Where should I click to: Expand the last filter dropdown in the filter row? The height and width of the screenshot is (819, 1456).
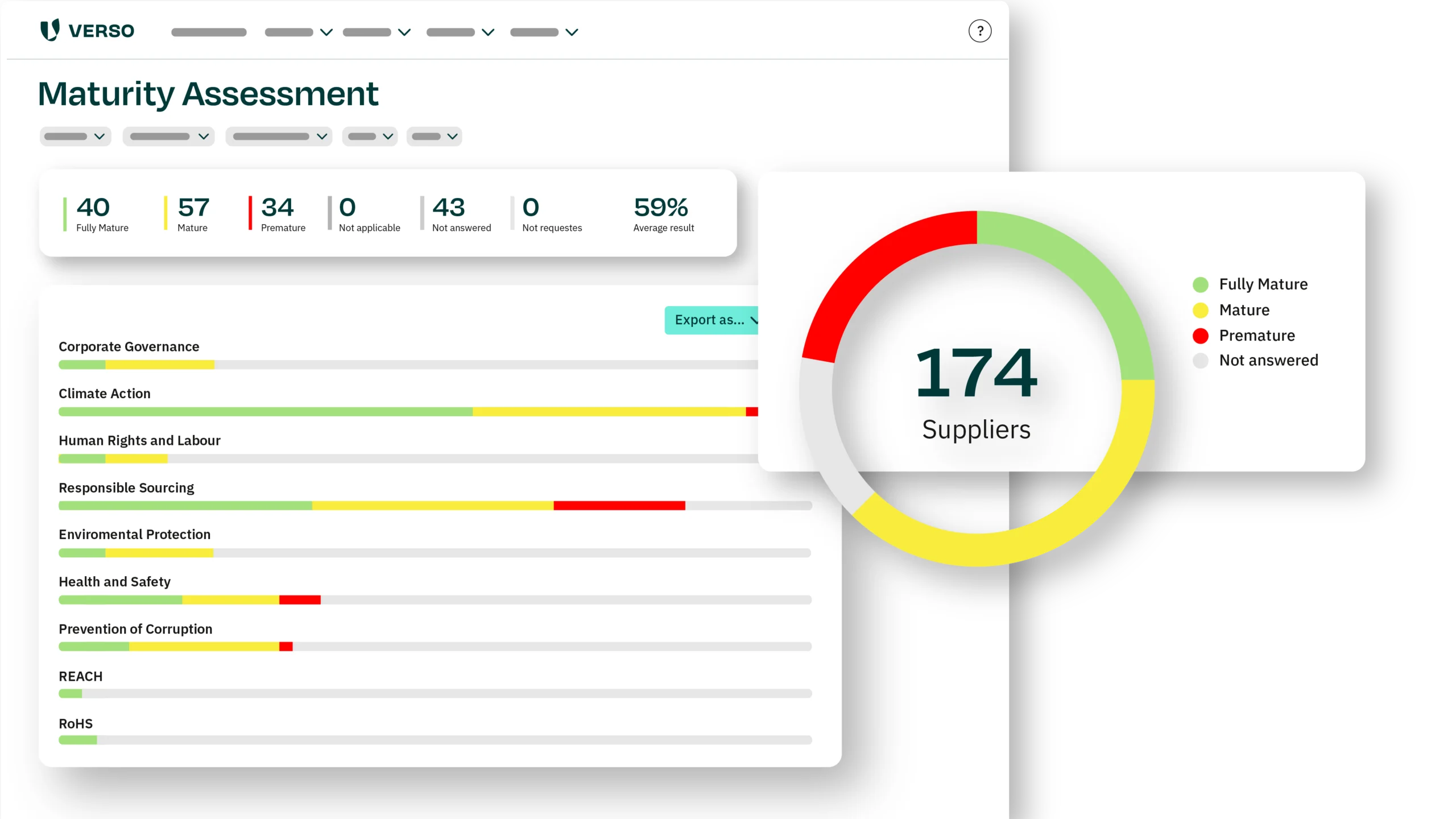pyautogui.click(x=435, y=136)
